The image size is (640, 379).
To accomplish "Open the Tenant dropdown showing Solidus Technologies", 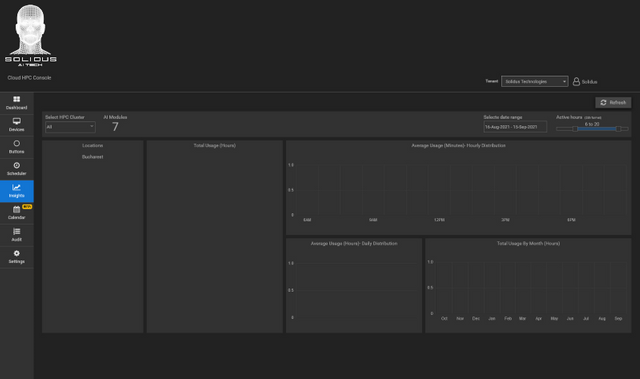I will coord(534,82).
